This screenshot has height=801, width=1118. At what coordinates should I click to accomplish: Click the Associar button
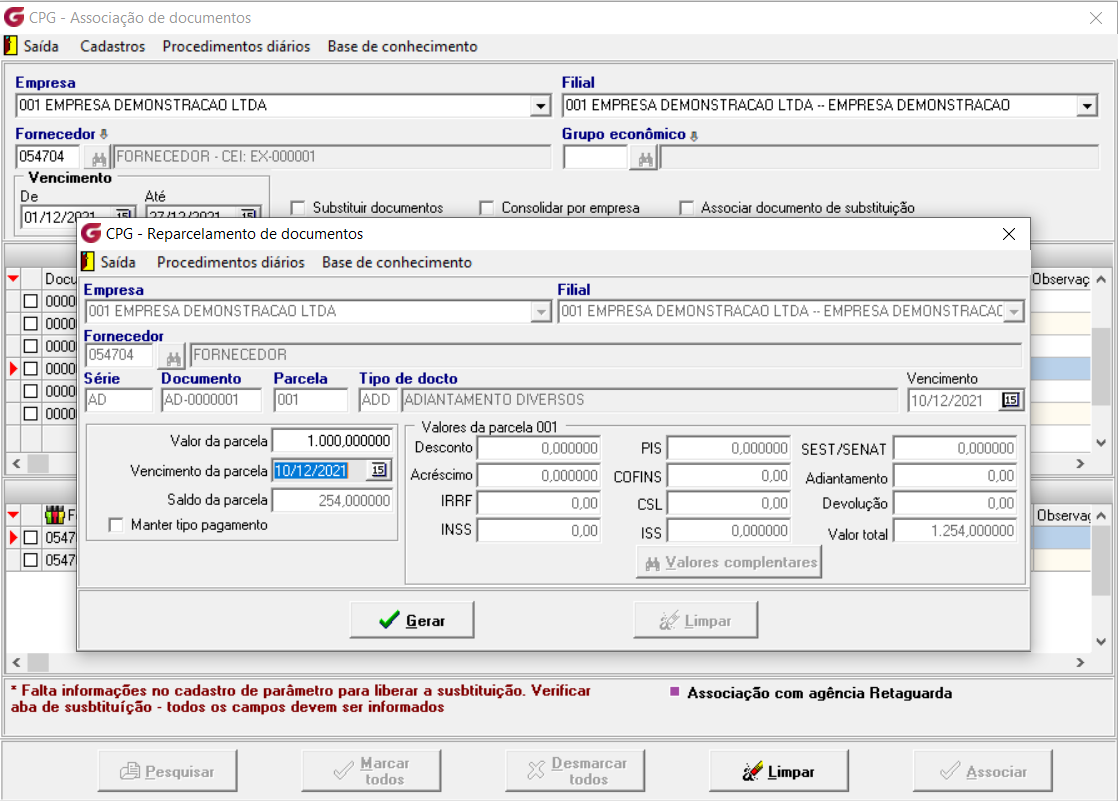[983, 770]
